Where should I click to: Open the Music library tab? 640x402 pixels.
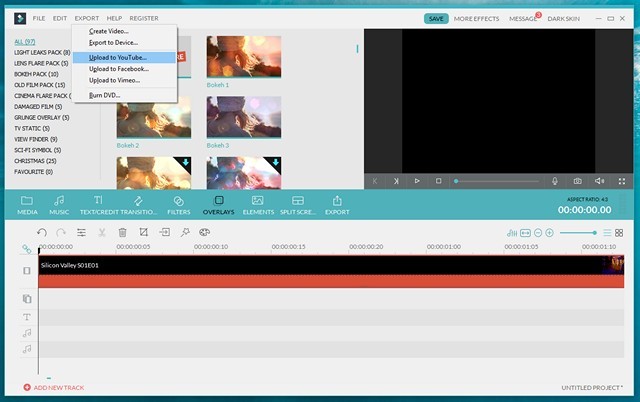(x=59, y=205)
